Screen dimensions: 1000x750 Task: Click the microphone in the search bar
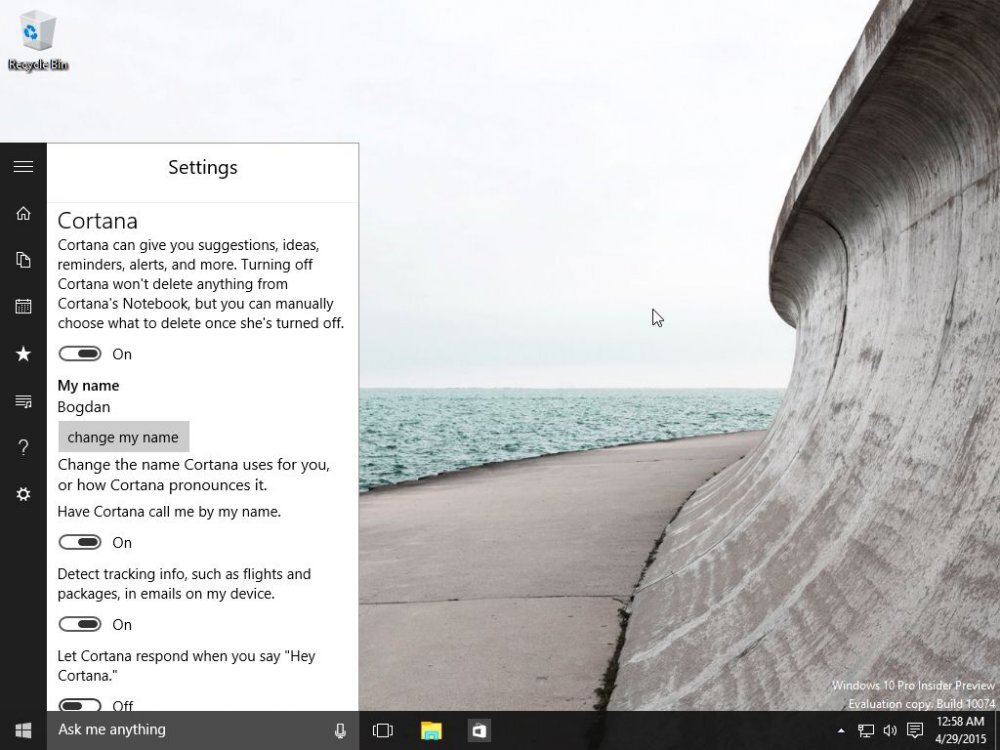point(340,730)
